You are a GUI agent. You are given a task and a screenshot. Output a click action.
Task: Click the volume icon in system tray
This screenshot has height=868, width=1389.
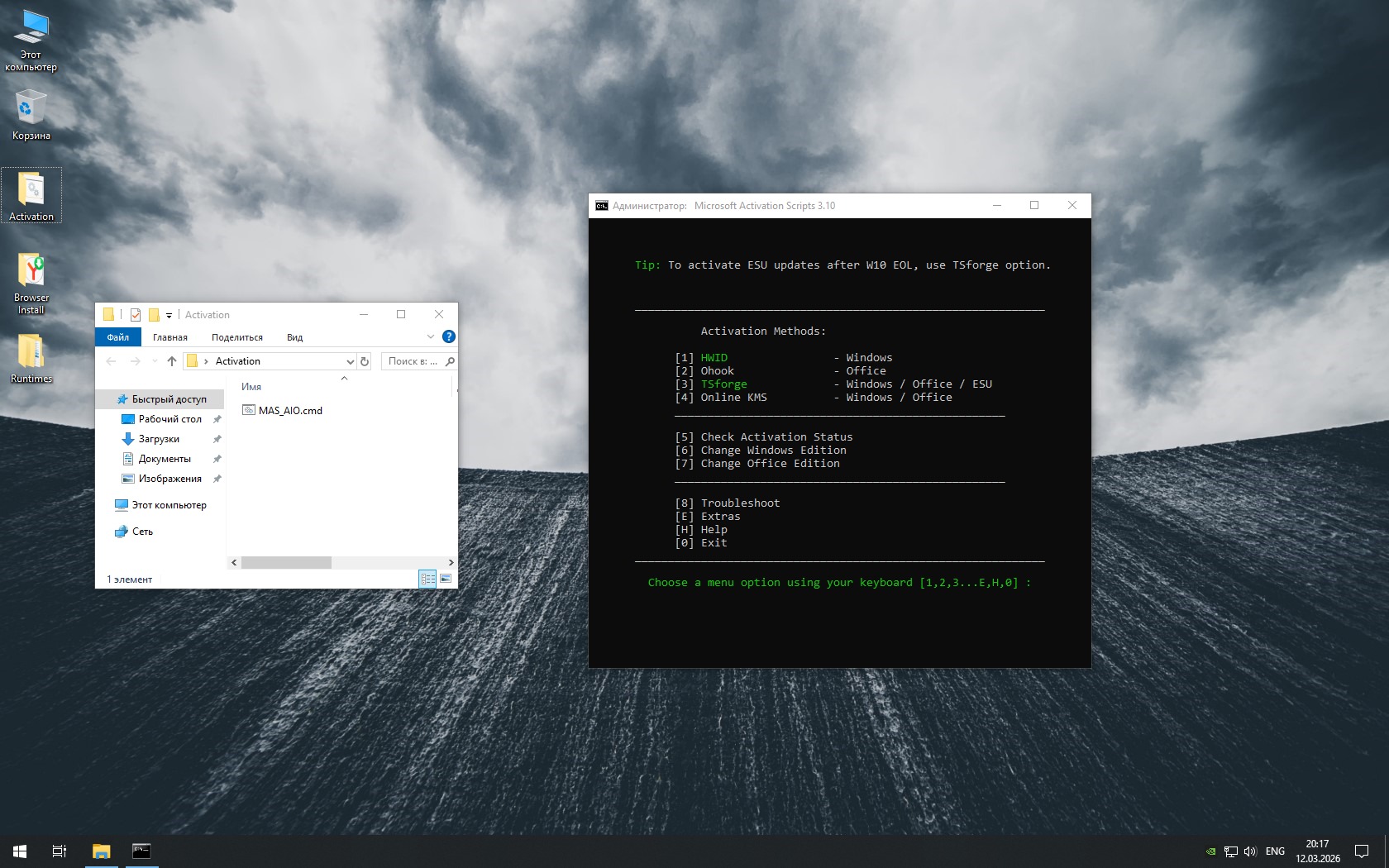1249,851
